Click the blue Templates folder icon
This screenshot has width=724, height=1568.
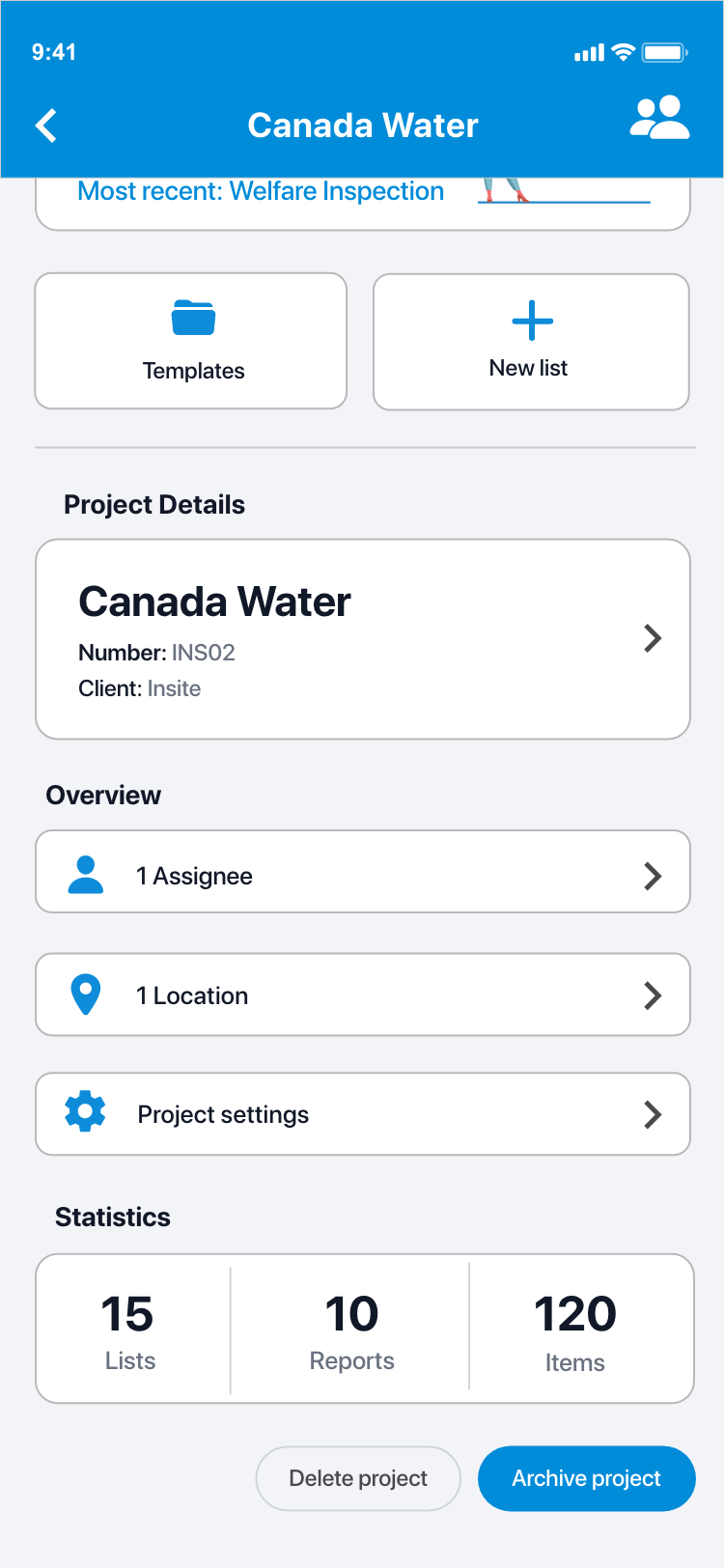[193, 318]
